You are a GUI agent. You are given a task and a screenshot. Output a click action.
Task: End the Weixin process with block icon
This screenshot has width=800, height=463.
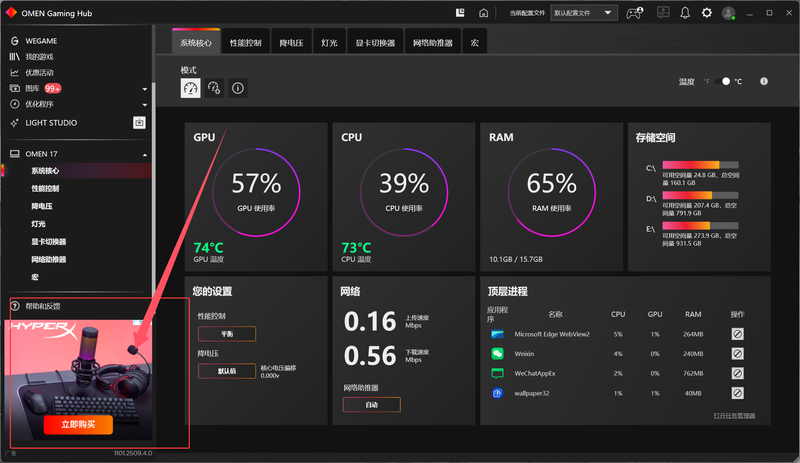[737, 353]
